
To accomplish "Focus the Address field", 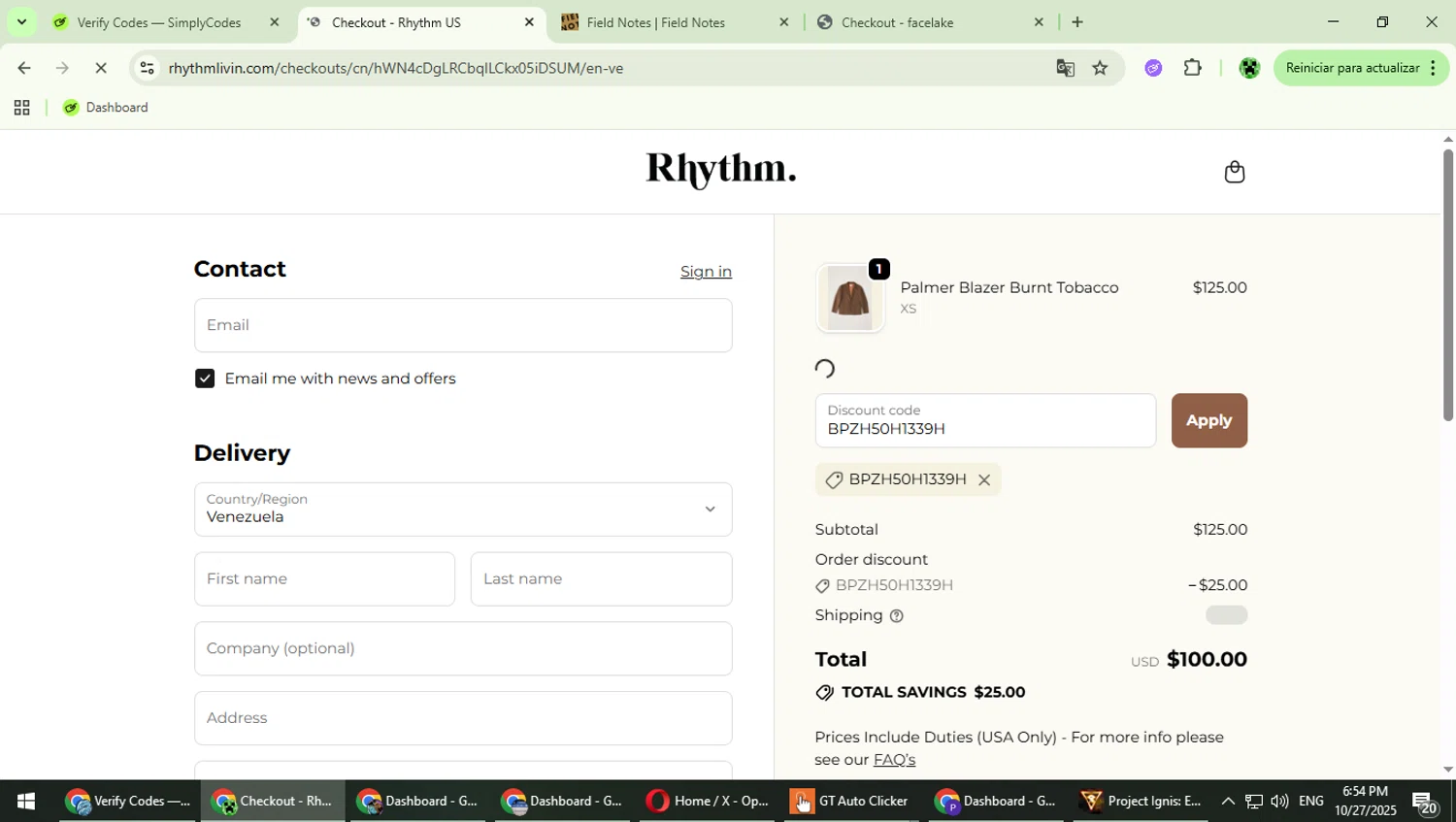I will 463,718.
